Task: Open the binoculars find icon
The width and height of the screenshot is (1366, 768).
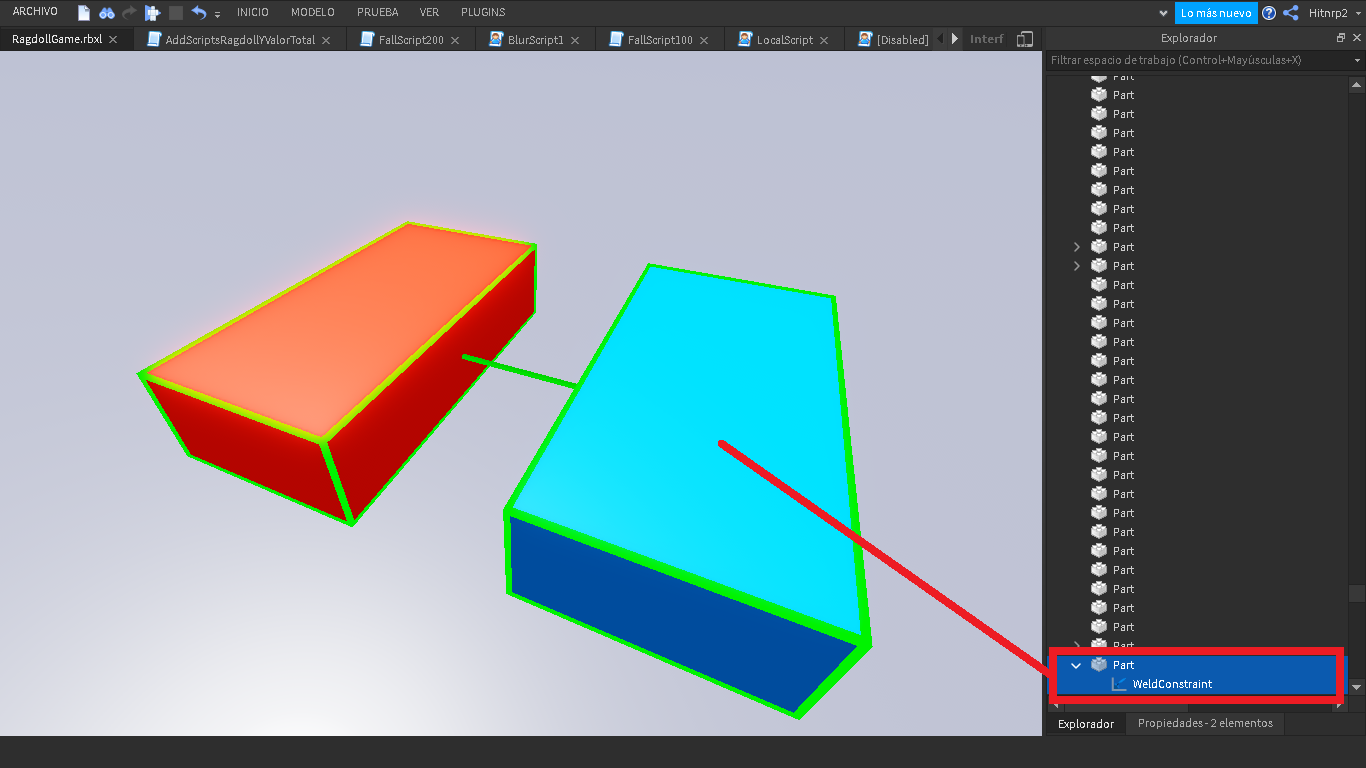Action: pos(107,13)
